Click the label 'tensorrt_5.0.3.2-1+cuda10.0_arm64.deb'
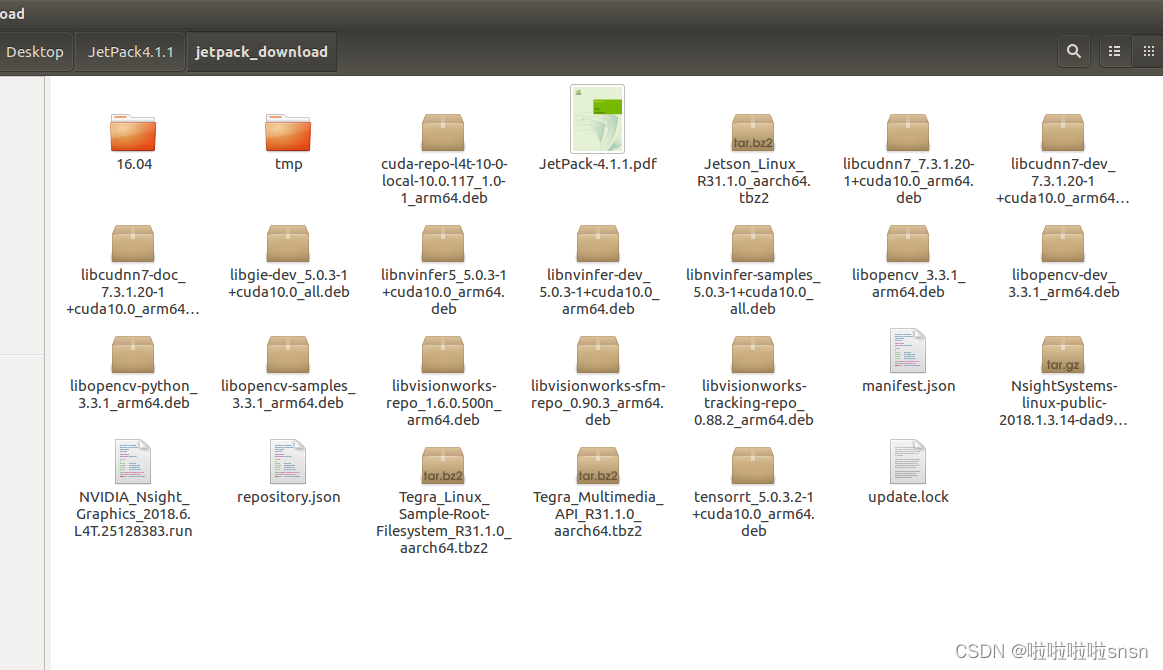1163x670 pixels. (x=753, y=513)
